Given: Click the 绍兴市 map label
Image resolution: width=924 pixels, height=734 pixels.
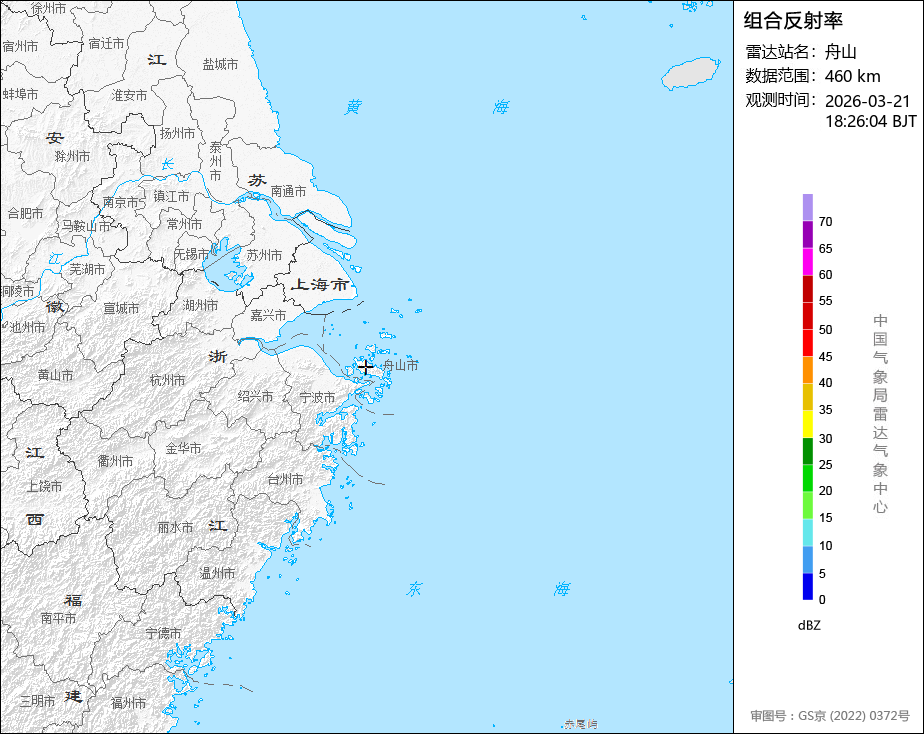Looking at the screenshot, I should pyautogui.click(x=255, y=396).
